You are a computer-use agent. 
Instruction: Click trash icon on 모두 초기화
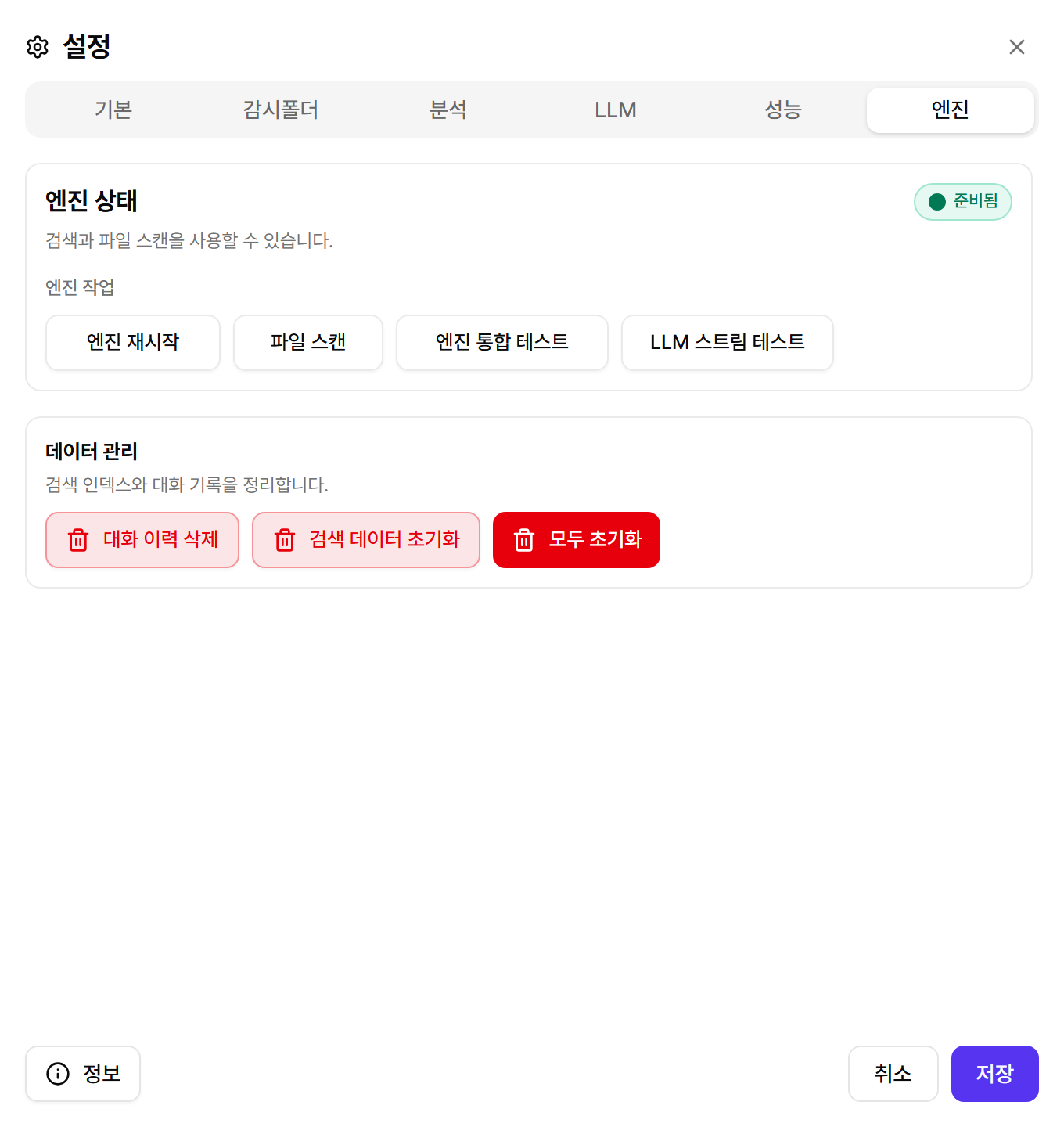coord(524,540)
